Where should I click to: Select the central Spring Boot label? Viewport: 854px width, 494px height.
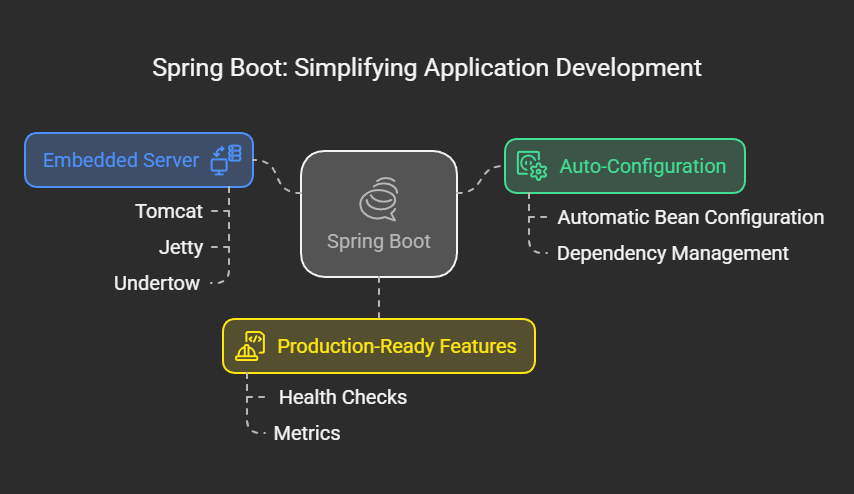coord(379,241)
